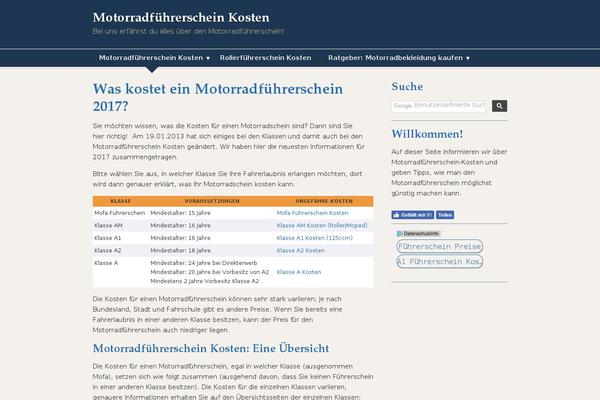Open 'Ratgeber: Motorradbekleidung kaufen' menu item
The image size is (600, 400).
[x=395, y=58]
